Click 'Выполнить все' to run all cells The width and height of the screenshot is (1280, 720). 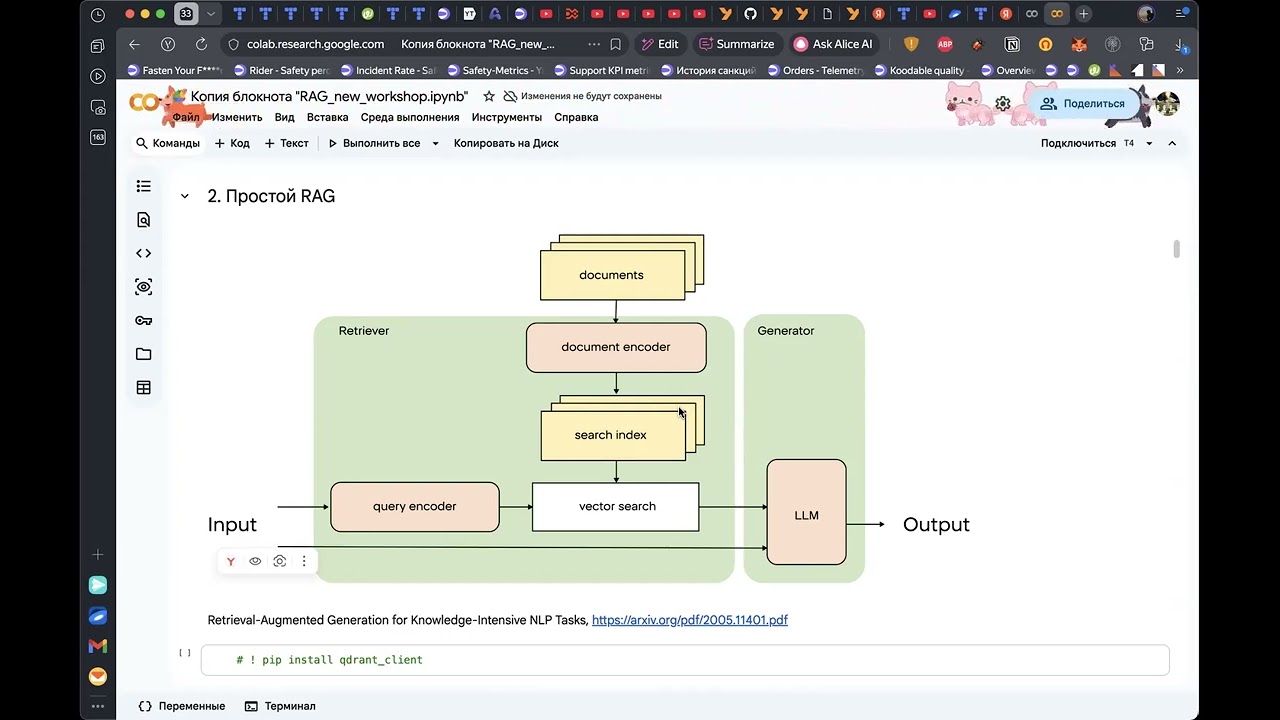tap(374, 143)
